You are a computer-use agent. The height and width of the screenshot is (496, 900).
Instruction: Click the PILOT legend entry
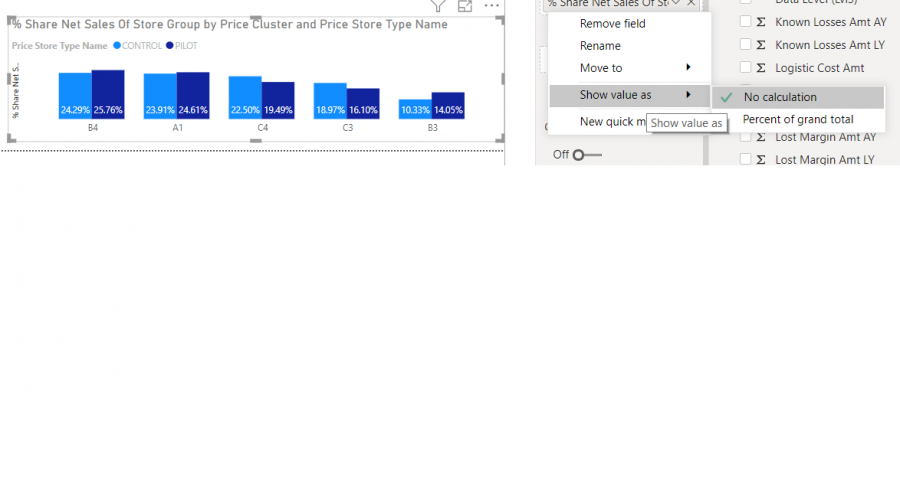182,45
